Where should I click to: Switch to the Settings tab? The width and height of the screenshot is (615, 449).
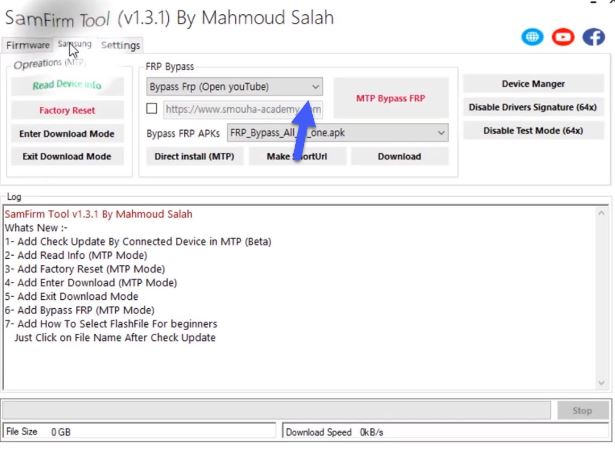[120, 45]
